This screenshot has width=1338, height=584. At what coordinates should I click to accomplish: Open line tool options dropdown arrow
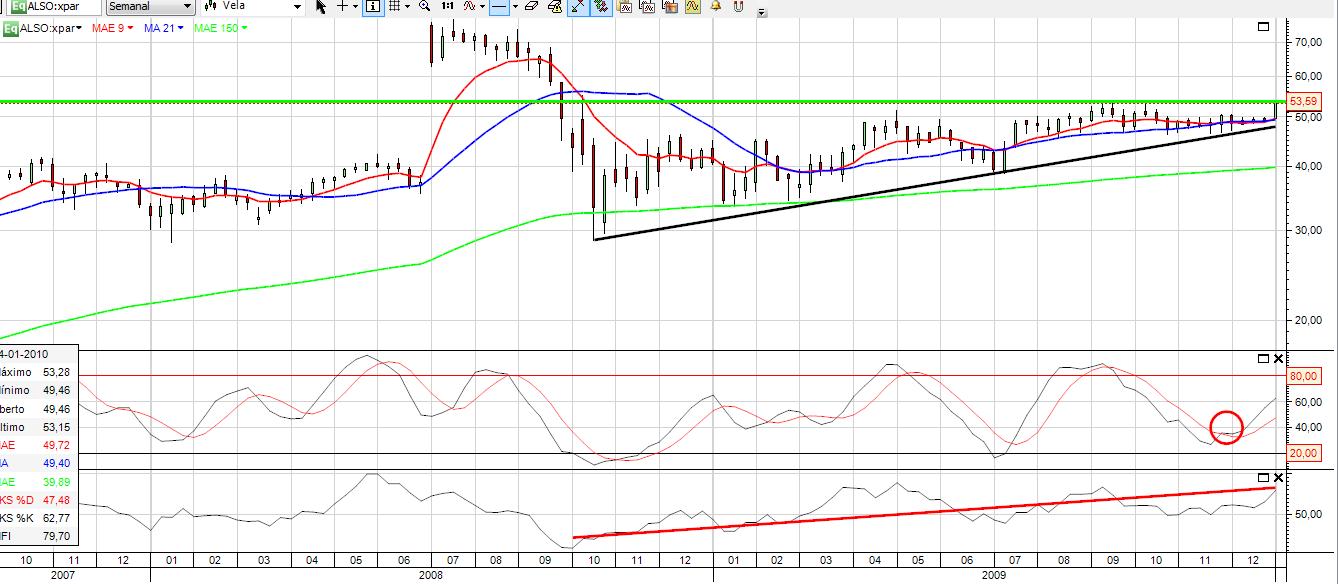point(514,6)
